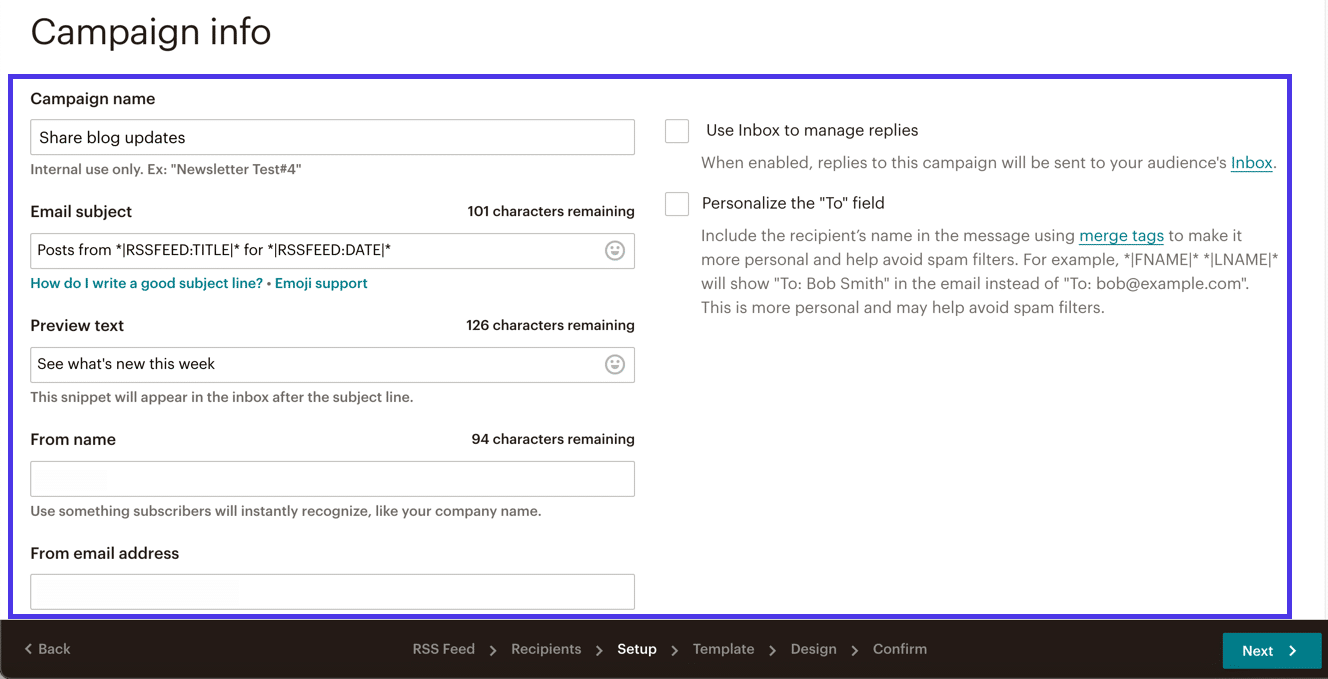
Task: Click the merge tags link
Action: pyautogui.click(x=1121, y=235)
